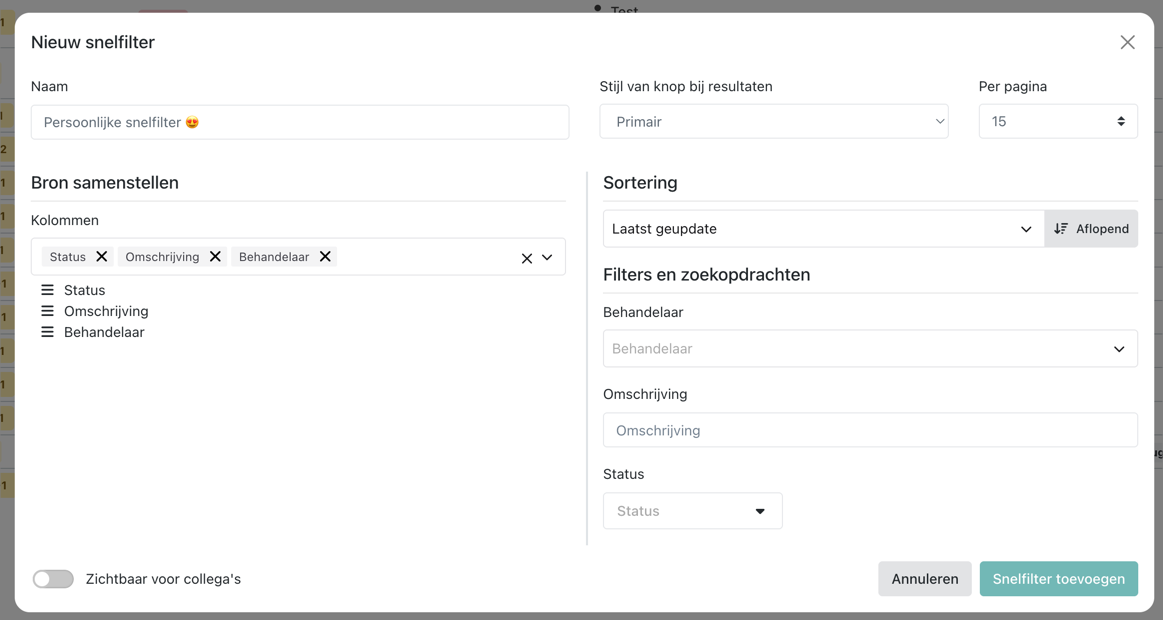The image size is (1163, 620).
Task: Focus the Naam input field
Action: click(x=300, y=122)
